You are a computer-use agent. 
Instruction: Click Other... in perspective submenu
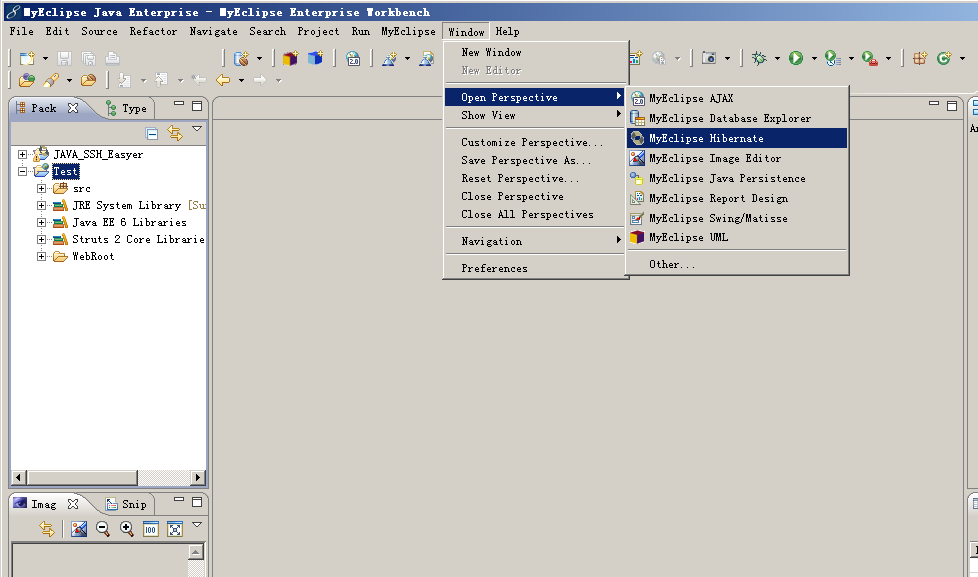click(671, 264)
